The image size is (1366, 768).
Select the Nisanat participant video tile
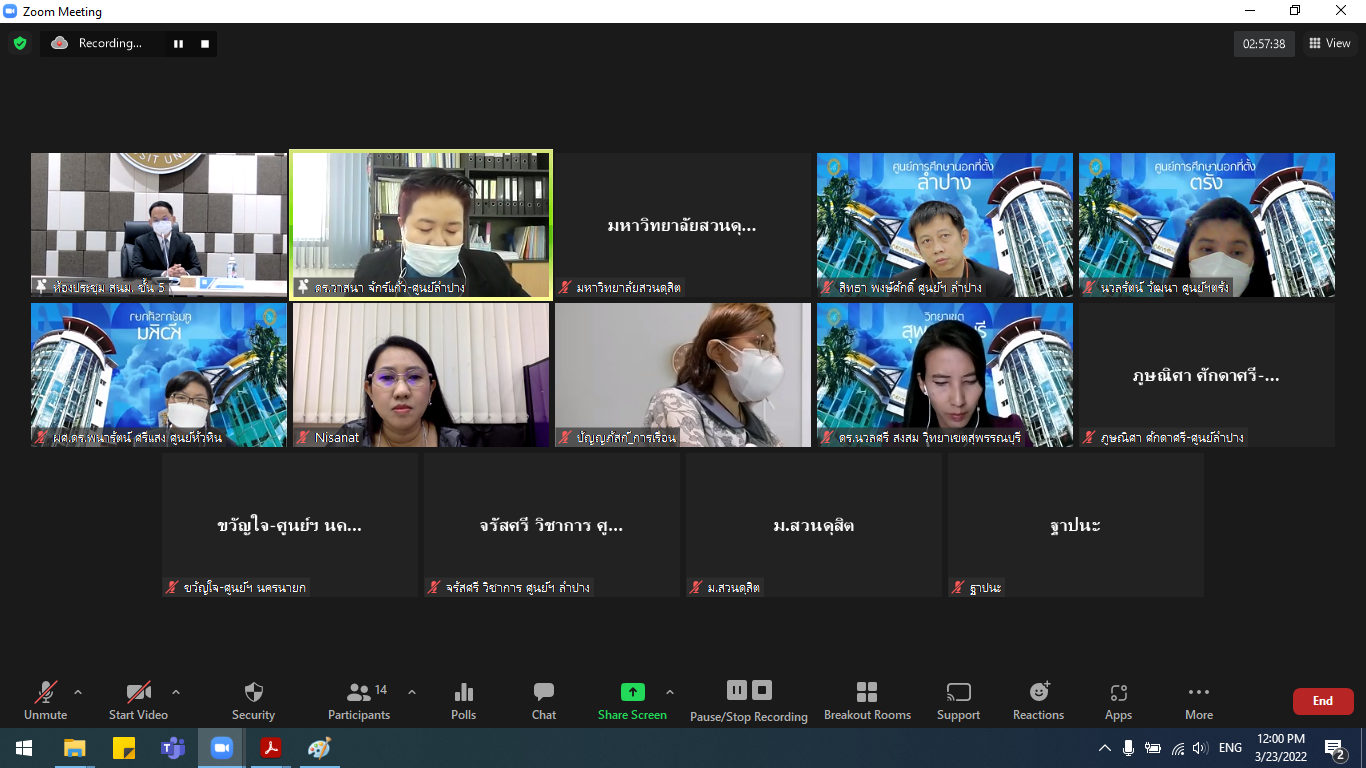point(421,375)
